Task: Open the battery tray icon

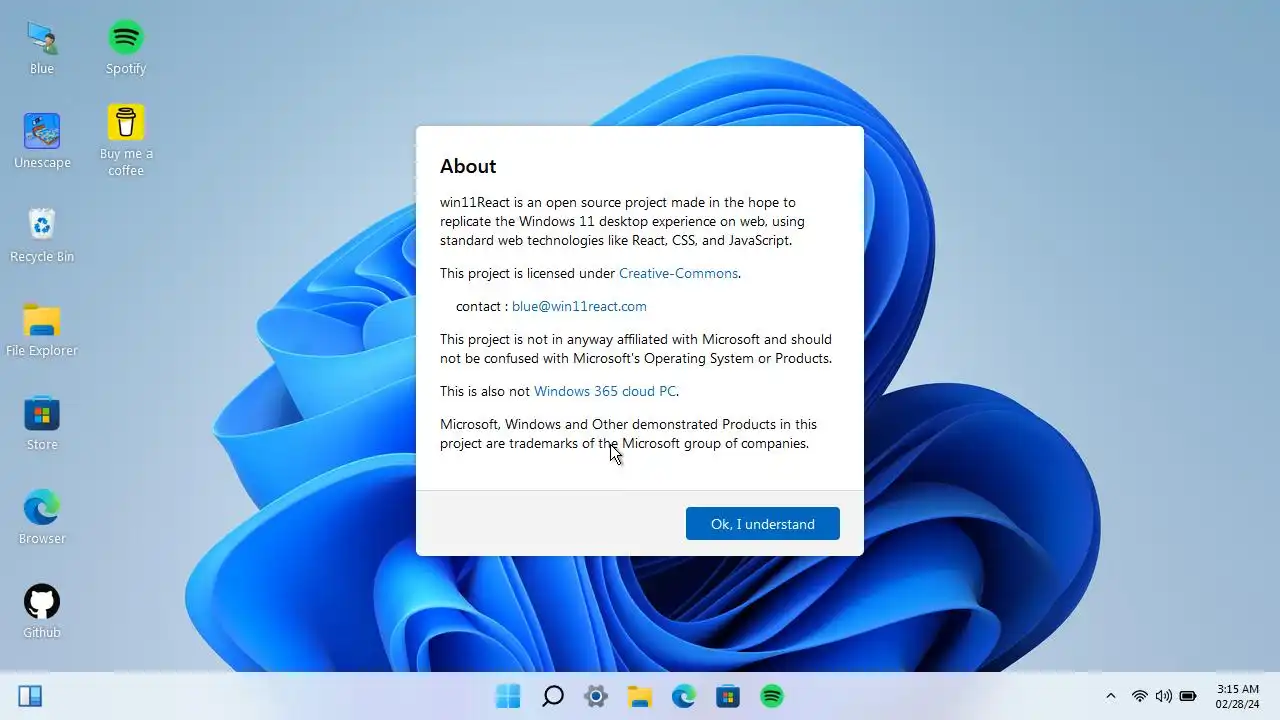Action: 1188,696
